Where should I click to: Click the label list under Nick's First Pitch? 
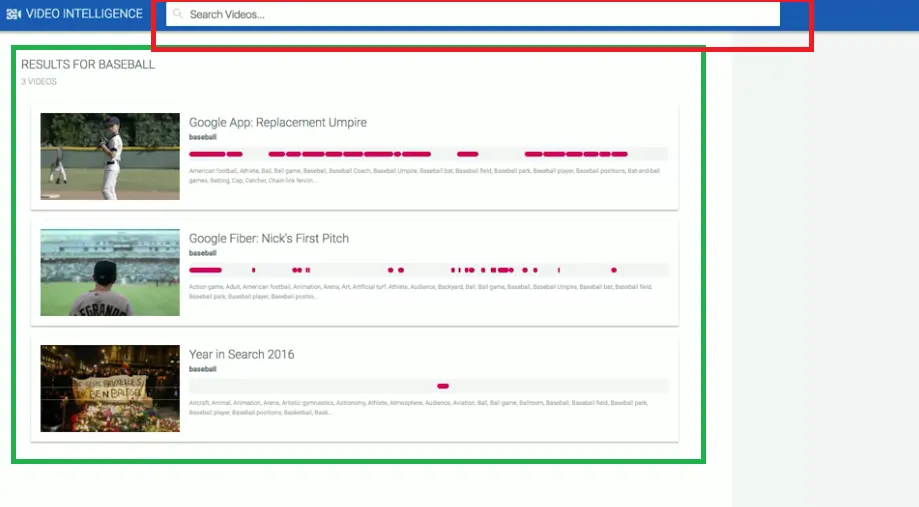click(420, 291)
